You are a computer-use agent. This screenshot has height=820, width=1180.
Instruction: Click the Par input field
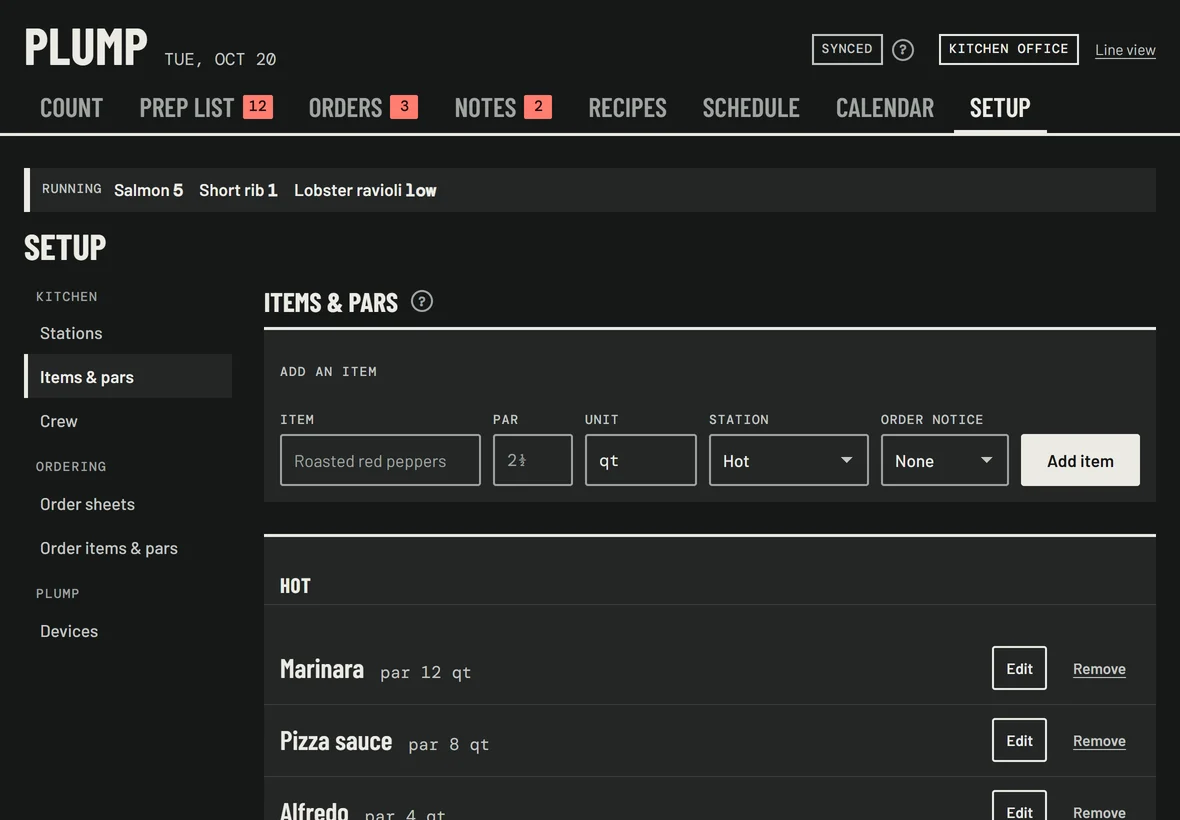[x=533, y=460]
